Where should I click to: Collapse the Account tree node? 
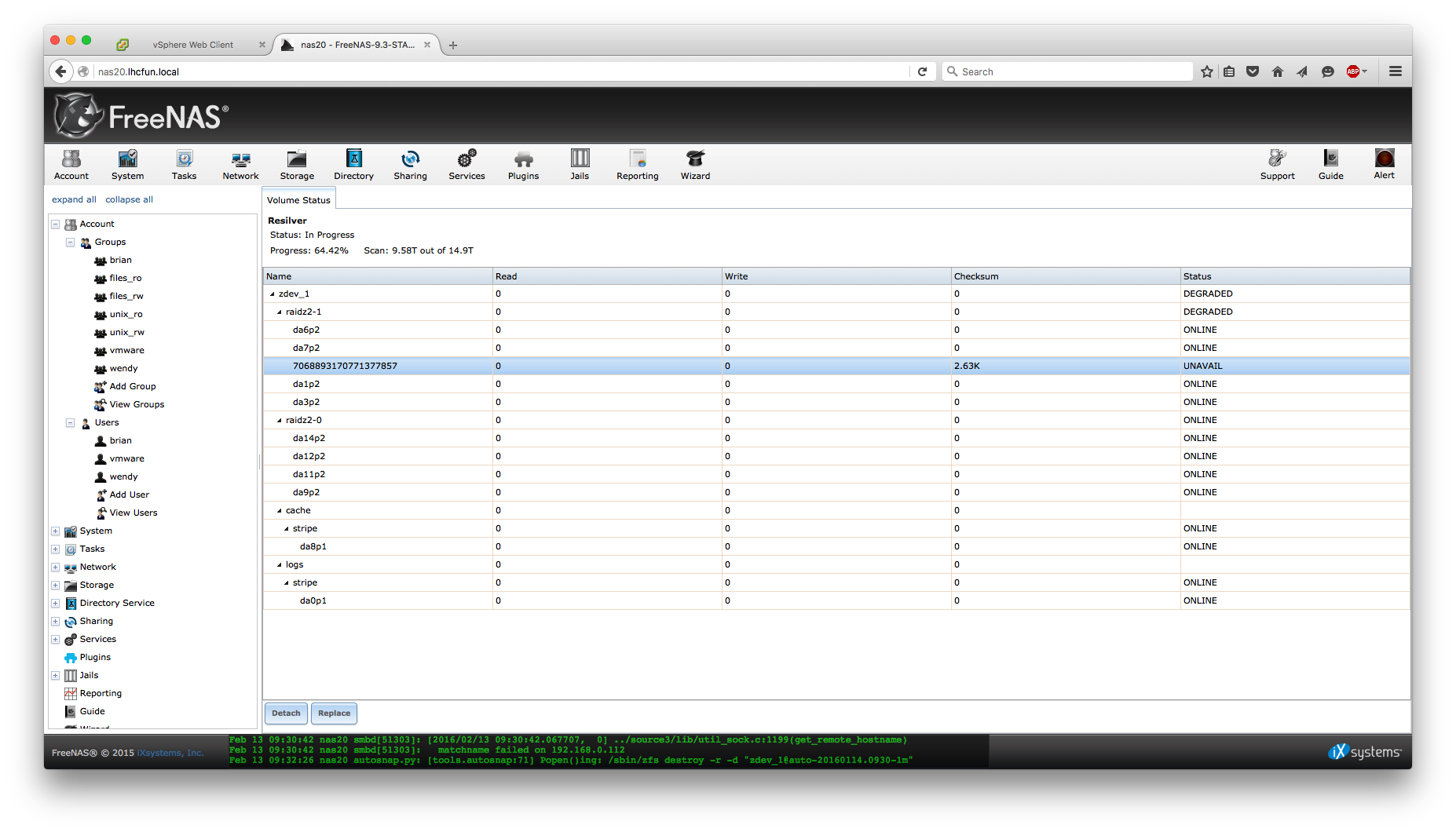(56, 224)
